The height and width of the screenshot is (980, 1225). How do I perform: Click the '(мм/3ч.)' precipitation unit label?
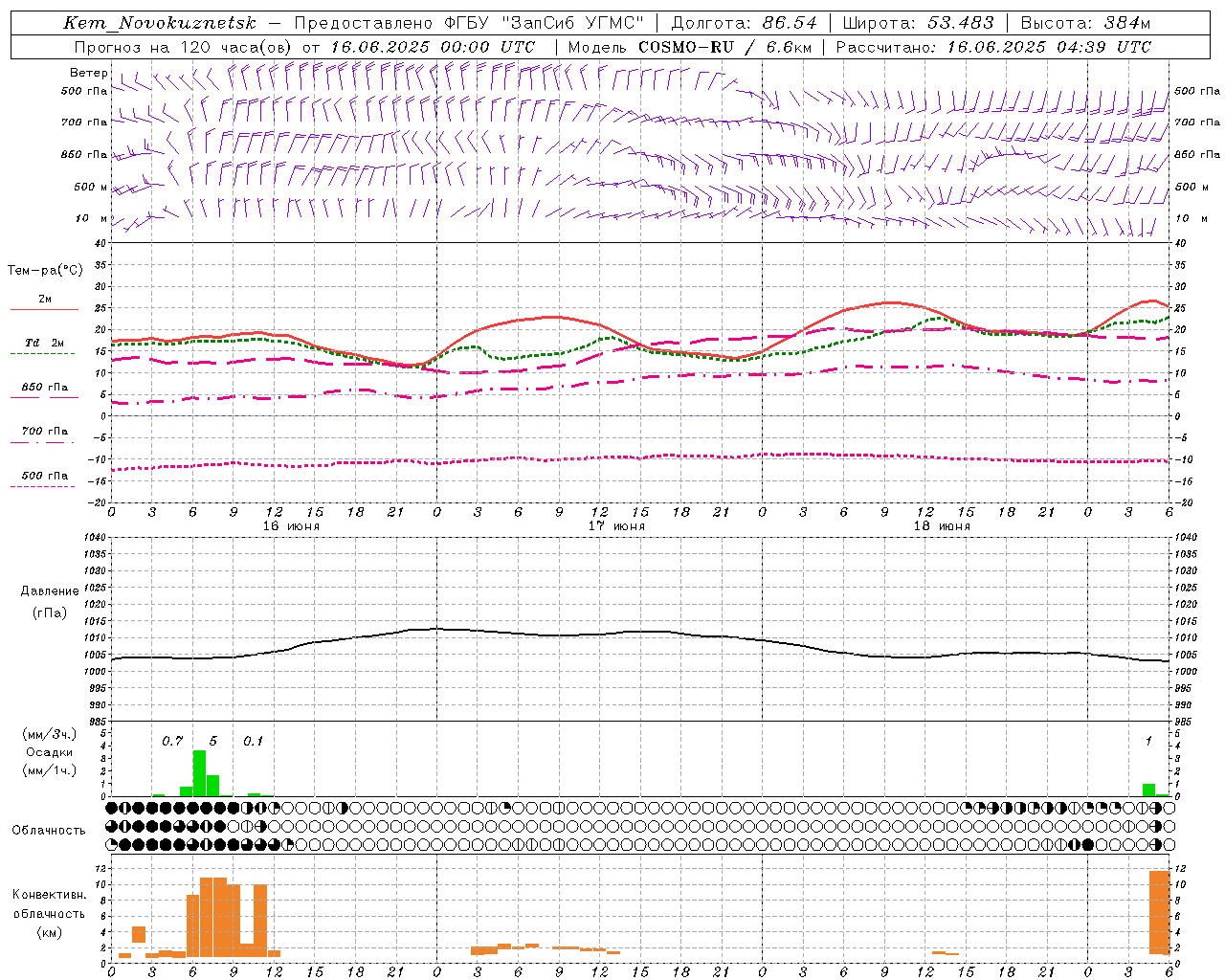click(x=50, y=734)
